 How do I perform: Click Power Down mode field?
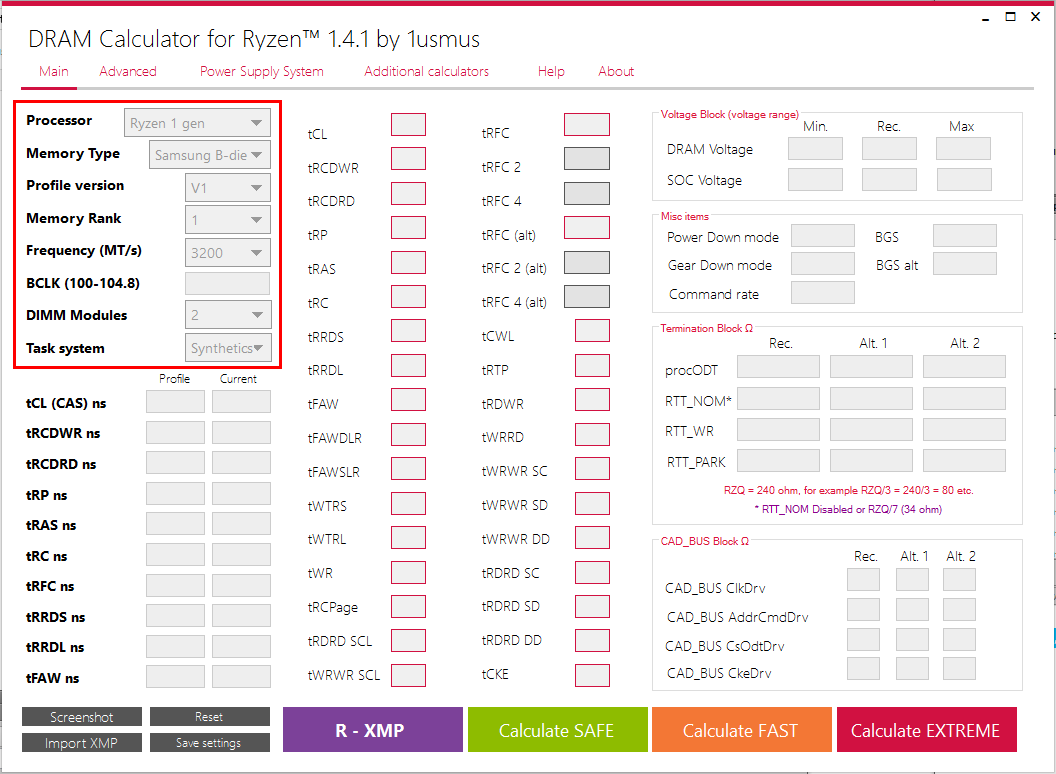(823, 236)
